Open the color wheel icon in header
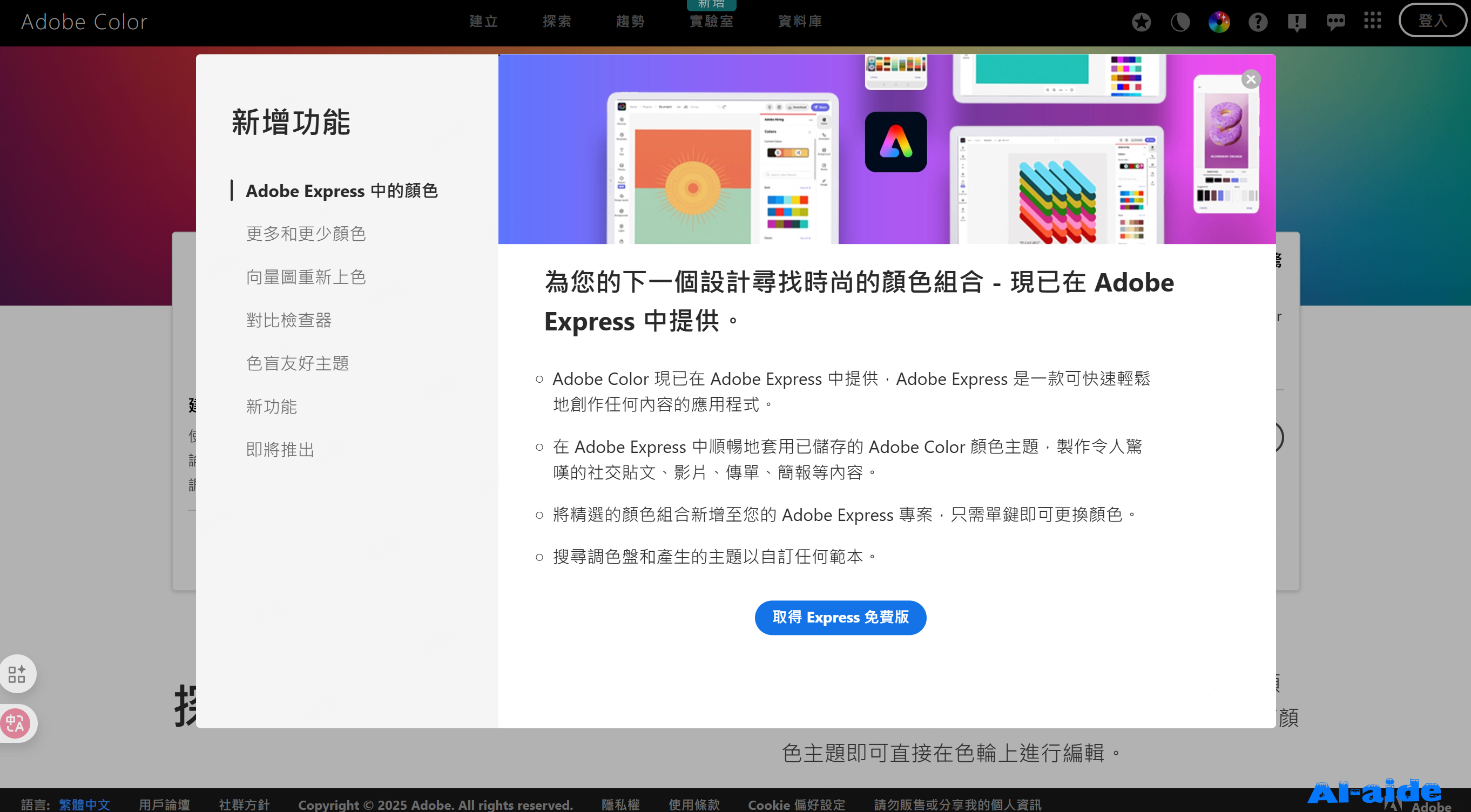This screenshot has height=812, width=1471. pyautogui.click(x=1219, y=22)
